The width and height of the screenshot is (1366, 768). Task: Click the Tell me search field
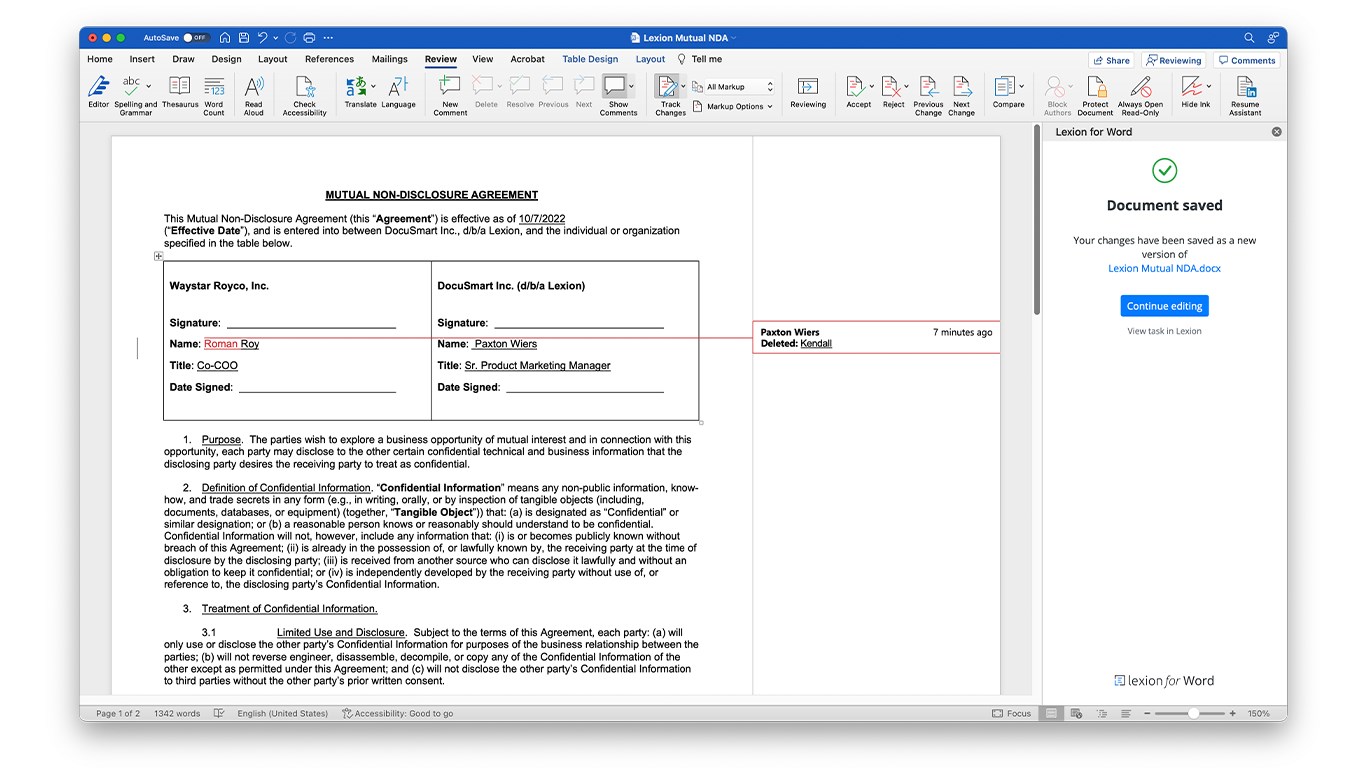tap(699, 59)
